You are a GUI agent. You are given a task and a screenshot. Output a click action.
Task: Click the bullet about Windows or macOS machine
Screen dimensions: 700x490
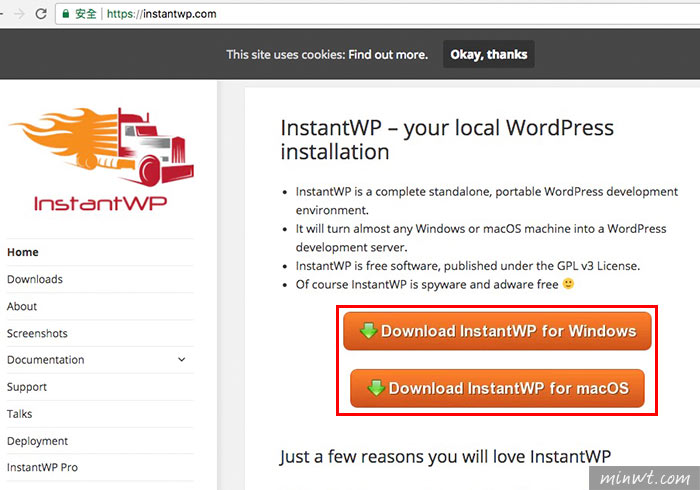click(481, 238)
